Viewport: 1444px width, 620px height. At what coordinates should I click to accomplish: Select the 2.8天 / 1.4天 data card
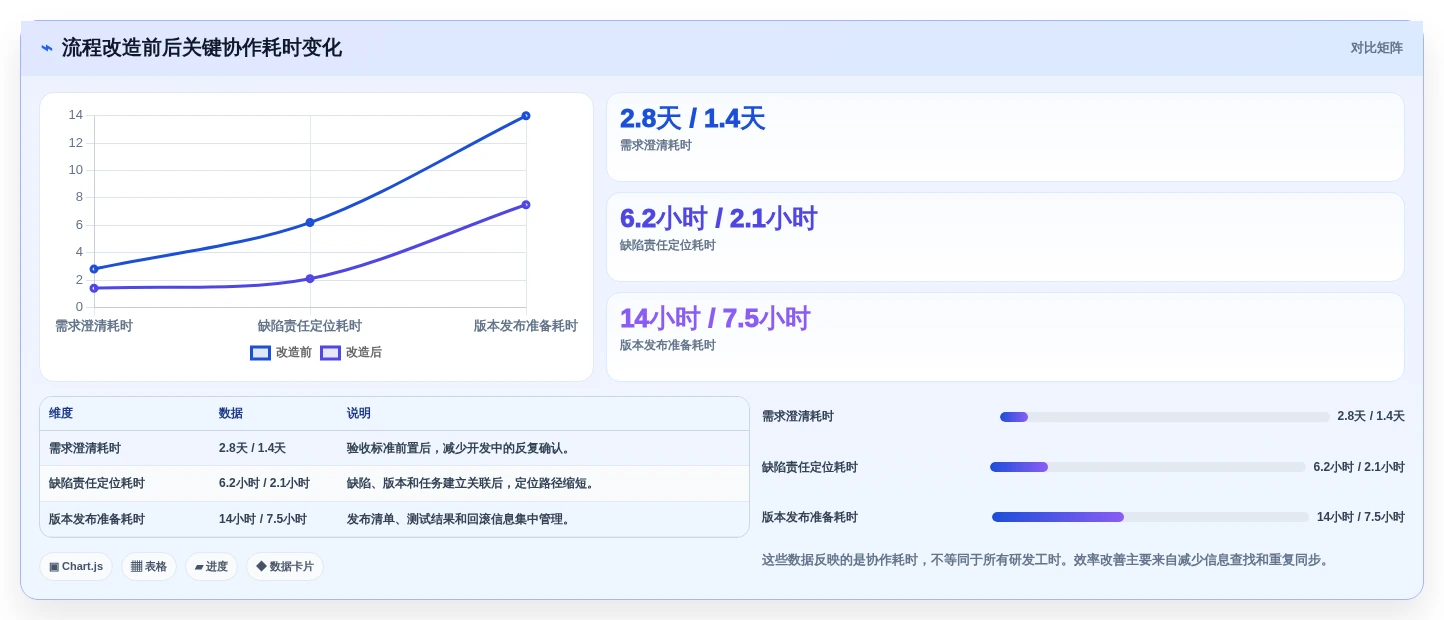pos(1005,137)
